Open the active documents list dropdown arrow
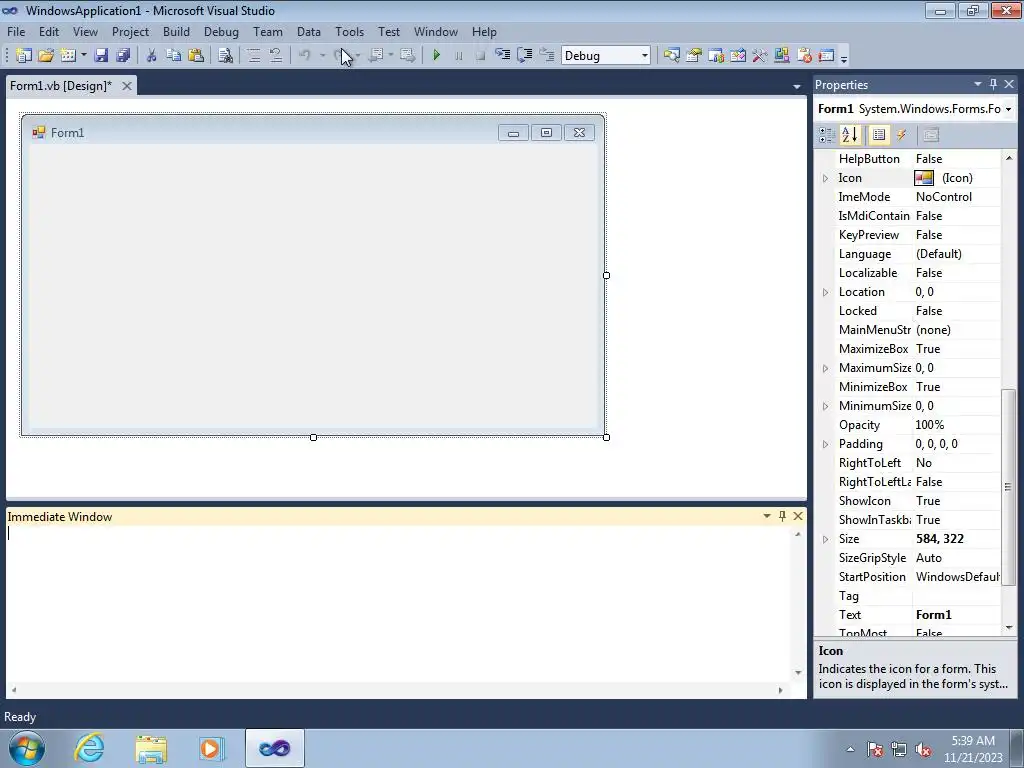Viewport: 1024px width, 768px height. click(797, 86)
